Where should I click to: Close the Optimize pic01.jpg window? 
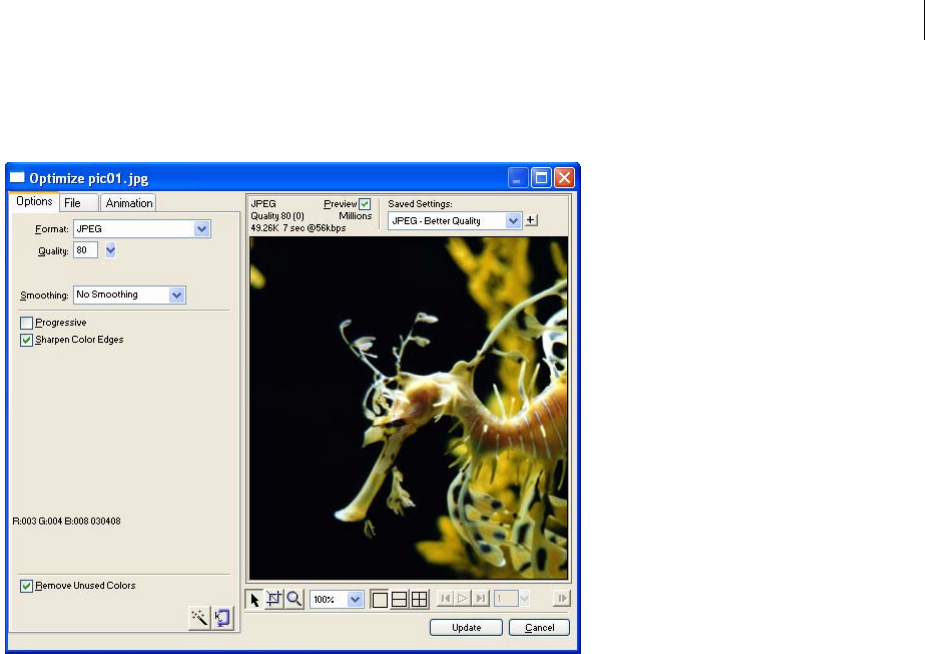[x=565, y=178]
